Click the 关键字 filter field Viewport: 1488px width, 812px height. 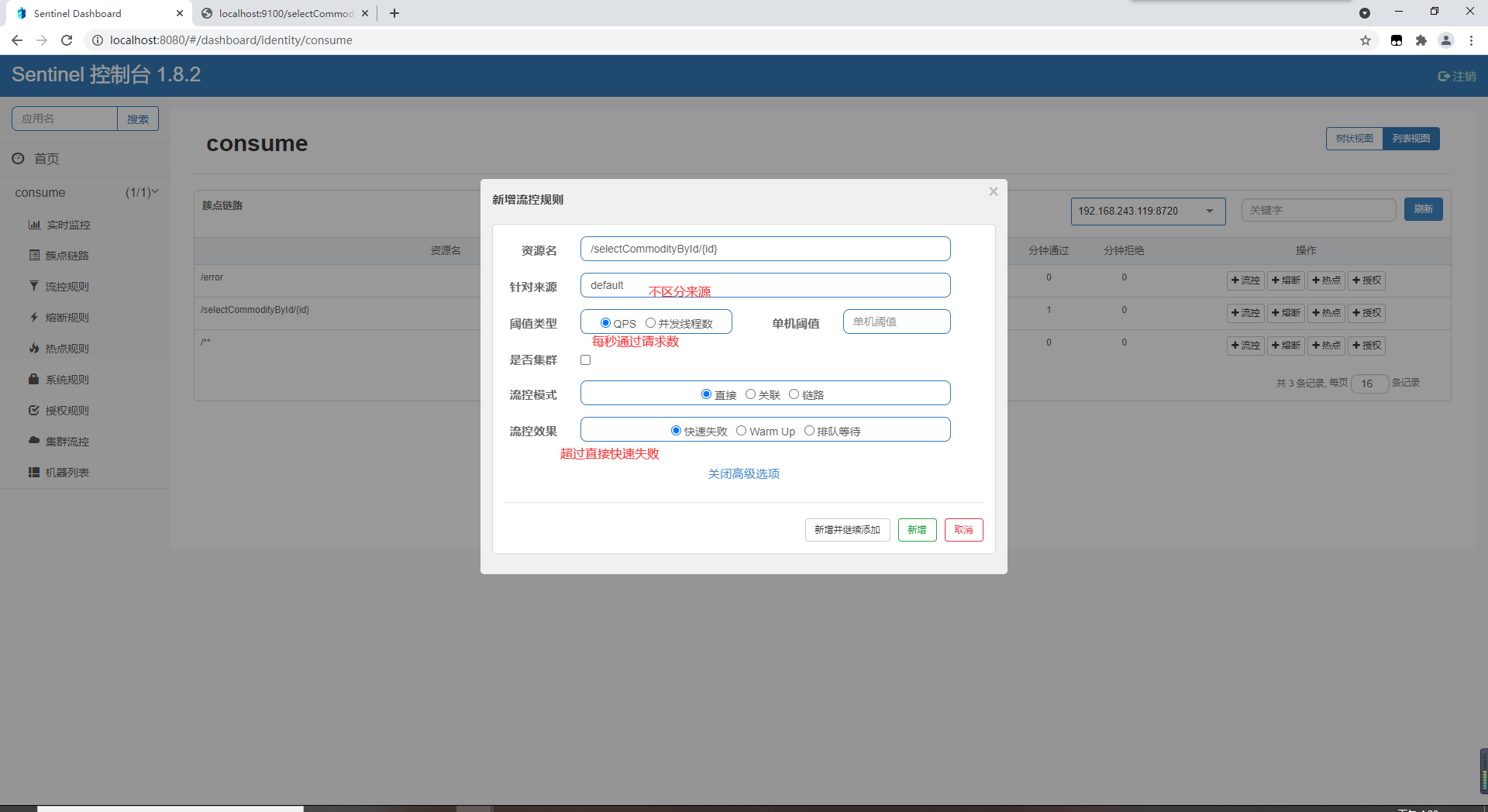[x=1318, y=210]
